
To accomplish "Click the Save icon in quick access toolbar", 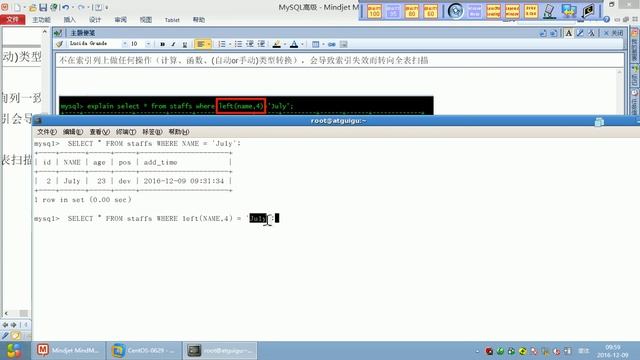I will pyautogui.click(x=43, y=7).
